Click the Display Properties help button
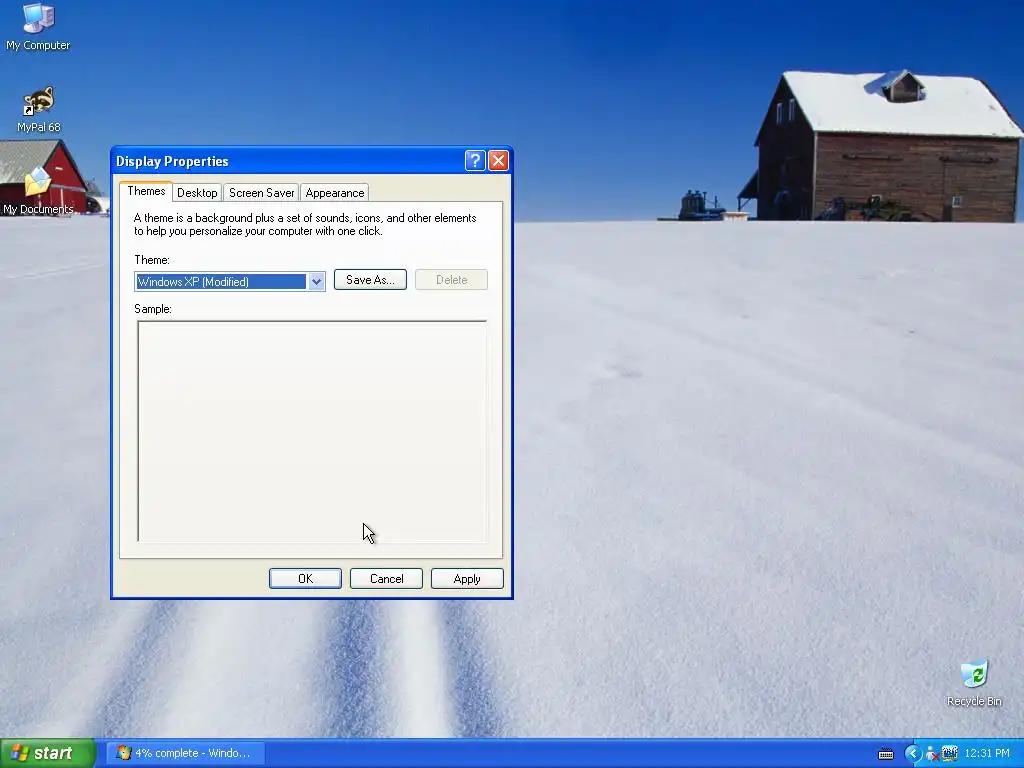The height and width of the screenshot is (768, 1024). click(x=475, y=161)
